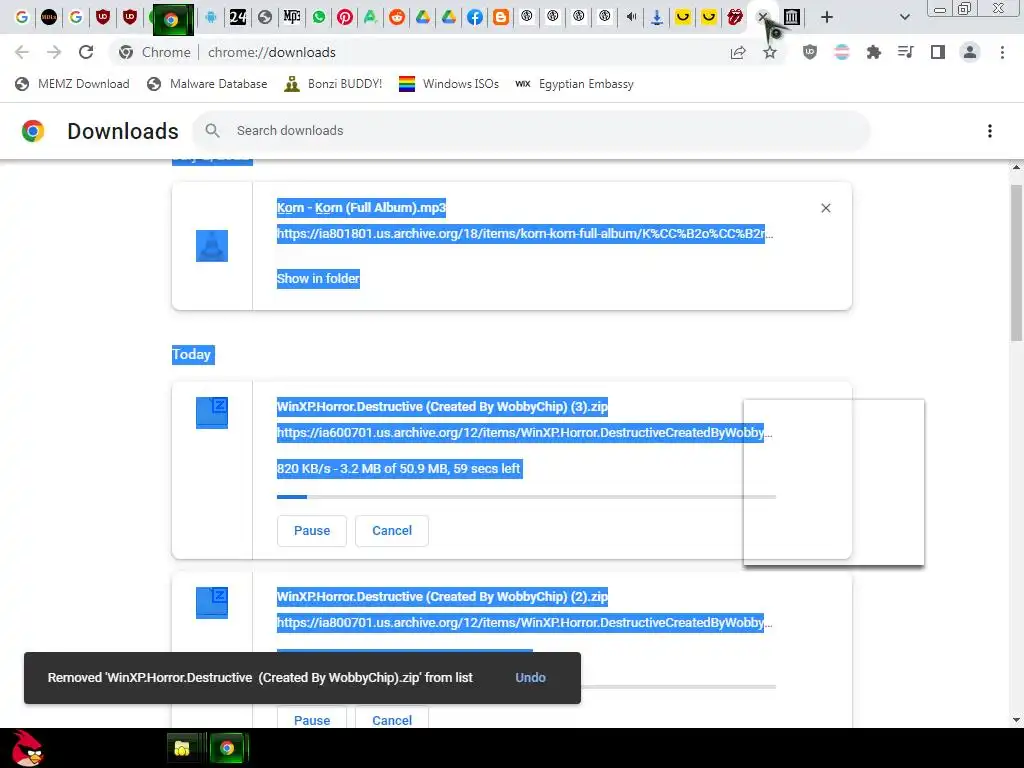The height and width of the screenshot is (768, 1024).
Task: Open the Pinterest tab
Action: (345, 17)
